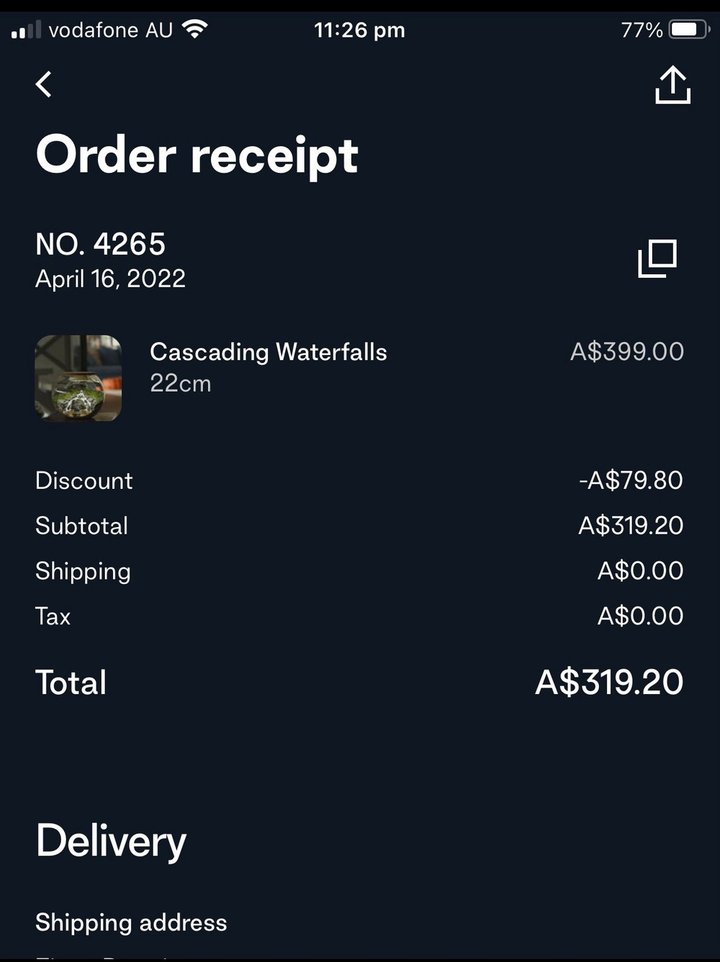Select the Cascading Waterfalls item name
Screen dimensions: 720x962
pyautogui.click(x=268, y=352)
